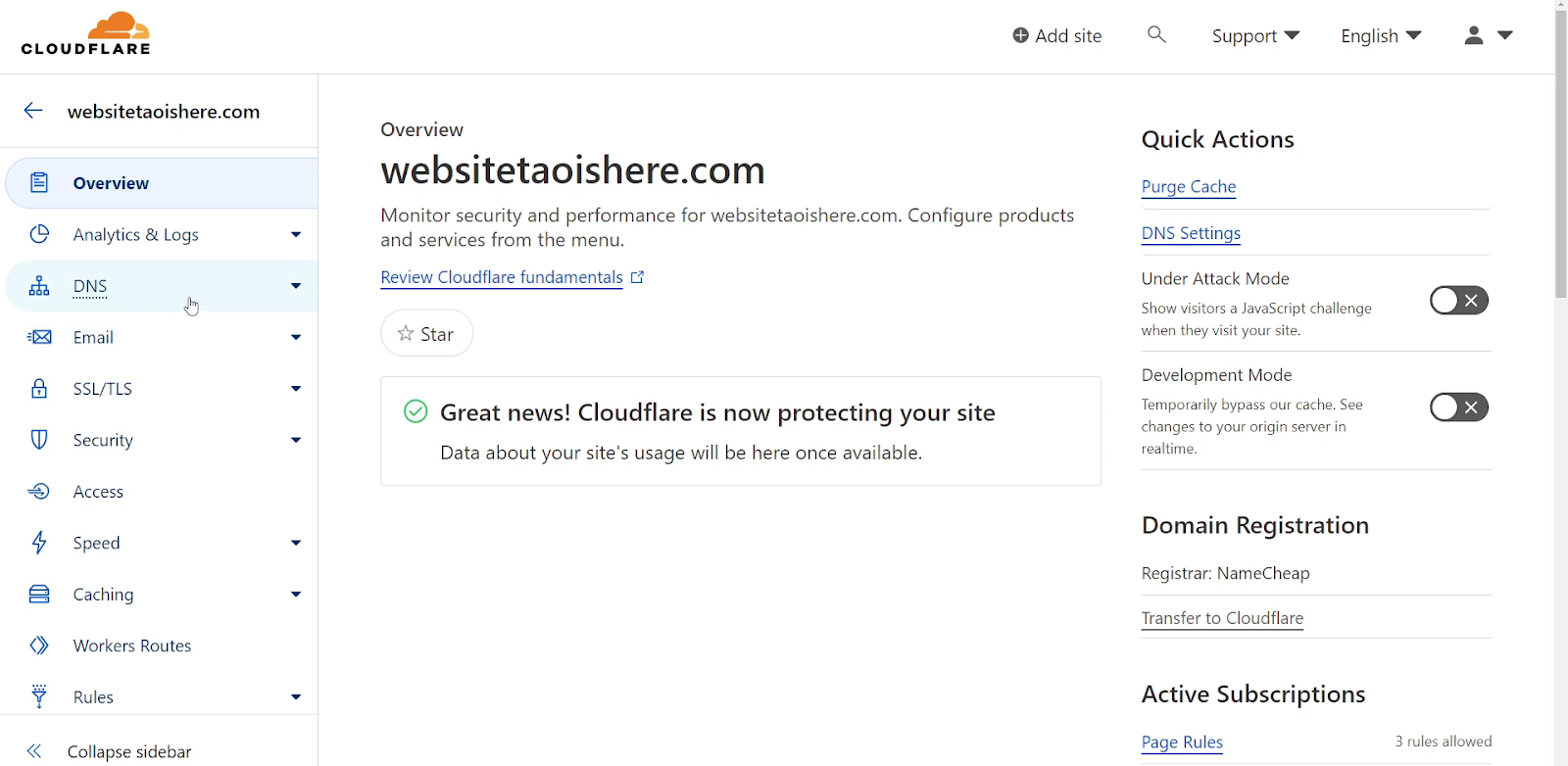This screenshot has height=766, width=1568.
Task: Click the Email envelope icon
Action: [39, 337]
